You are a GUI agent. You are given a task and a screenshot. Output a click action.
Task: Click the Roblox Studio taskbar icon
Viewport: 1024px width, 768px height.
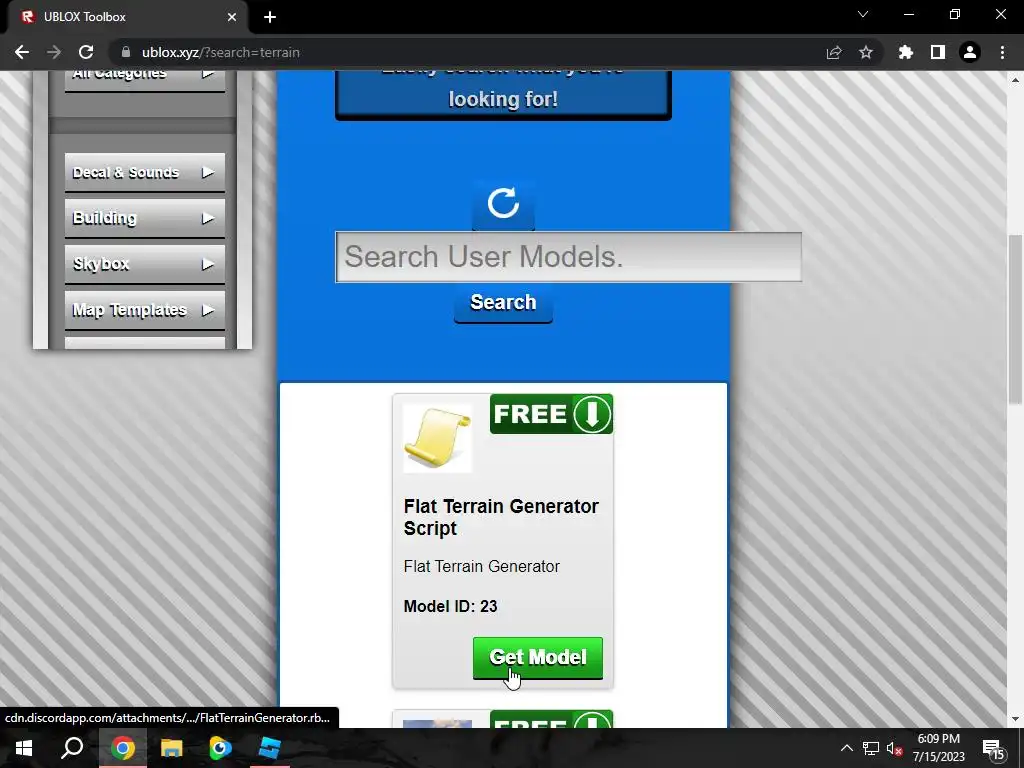tap(269, 748)
